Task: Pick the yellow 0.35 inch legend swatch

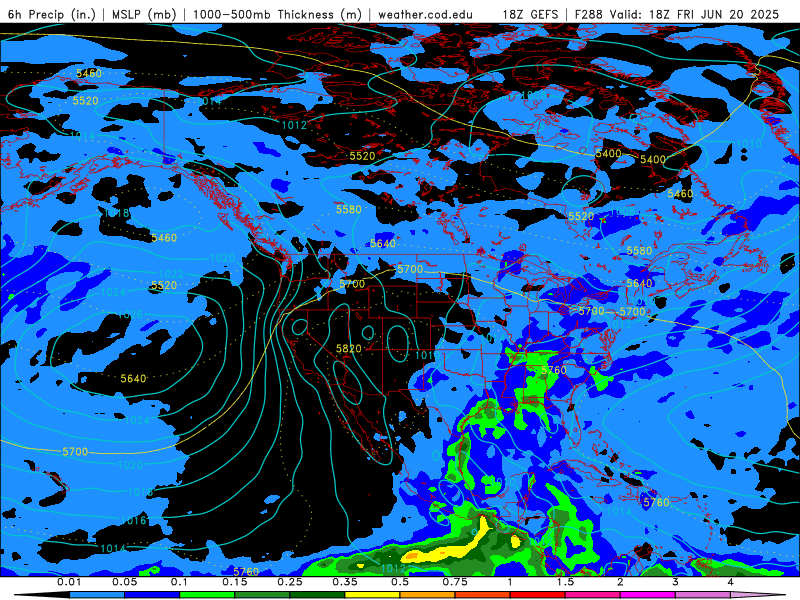Action: click(x=372, y=595)
